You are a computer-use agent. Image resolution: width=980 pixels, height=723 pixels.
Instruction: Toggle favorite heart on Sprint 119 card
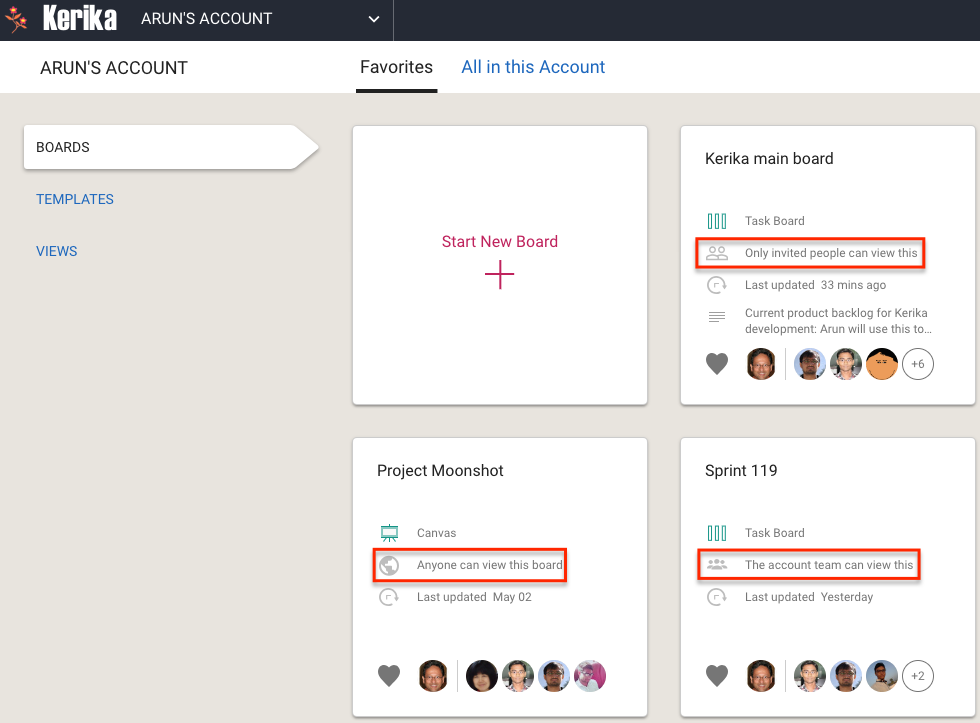(x=717, y=676)
